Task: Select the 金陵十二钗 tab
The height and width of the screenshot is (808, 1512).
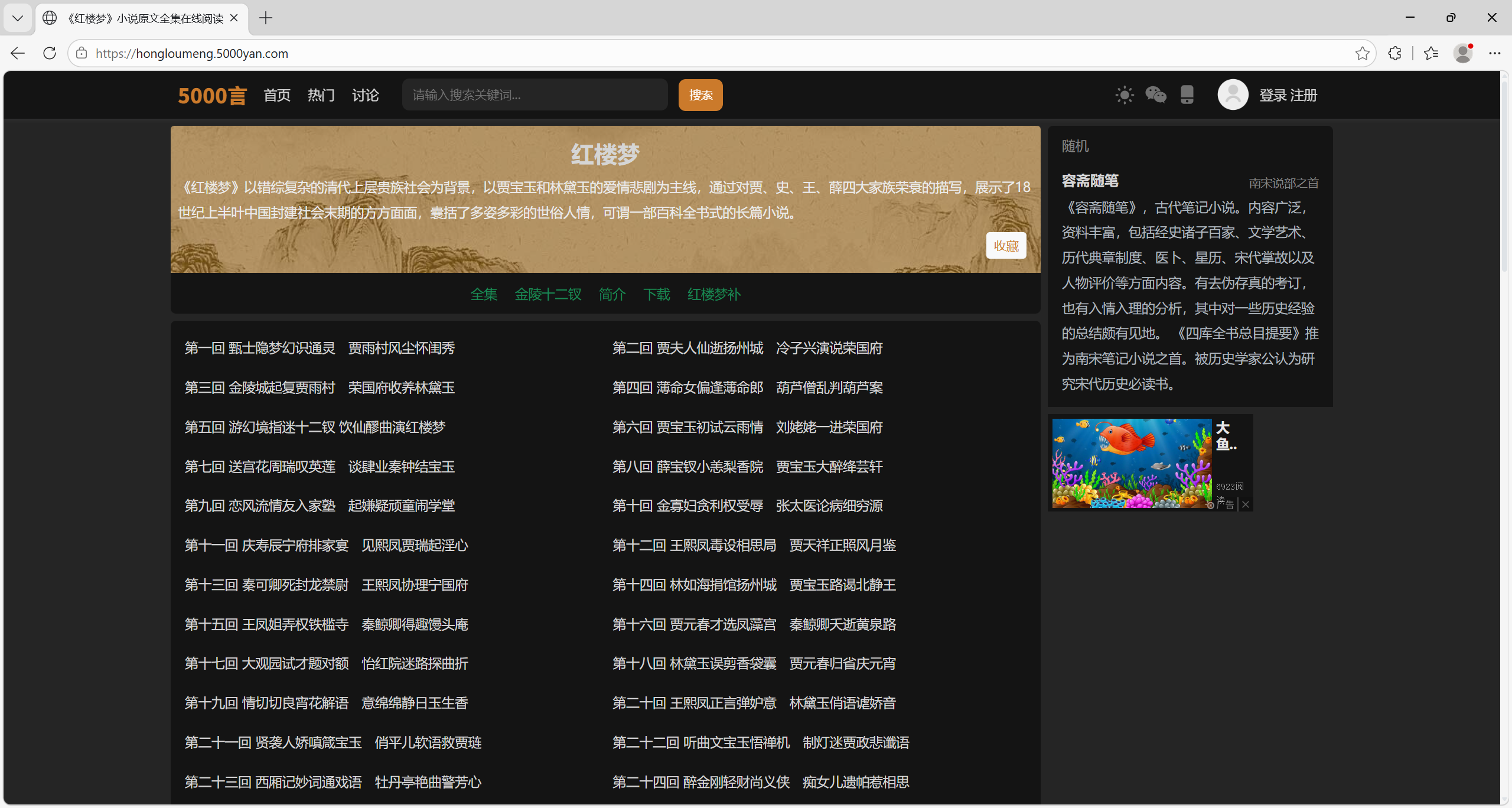Action: tap(548, 294)
